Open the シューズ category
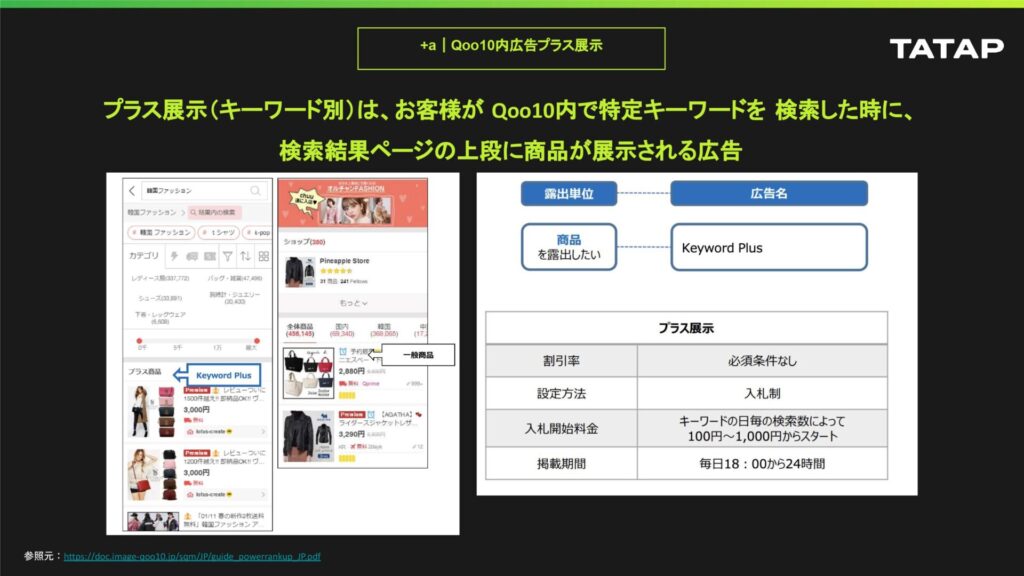The image size is (1024, 576). (x=160, y=298)
